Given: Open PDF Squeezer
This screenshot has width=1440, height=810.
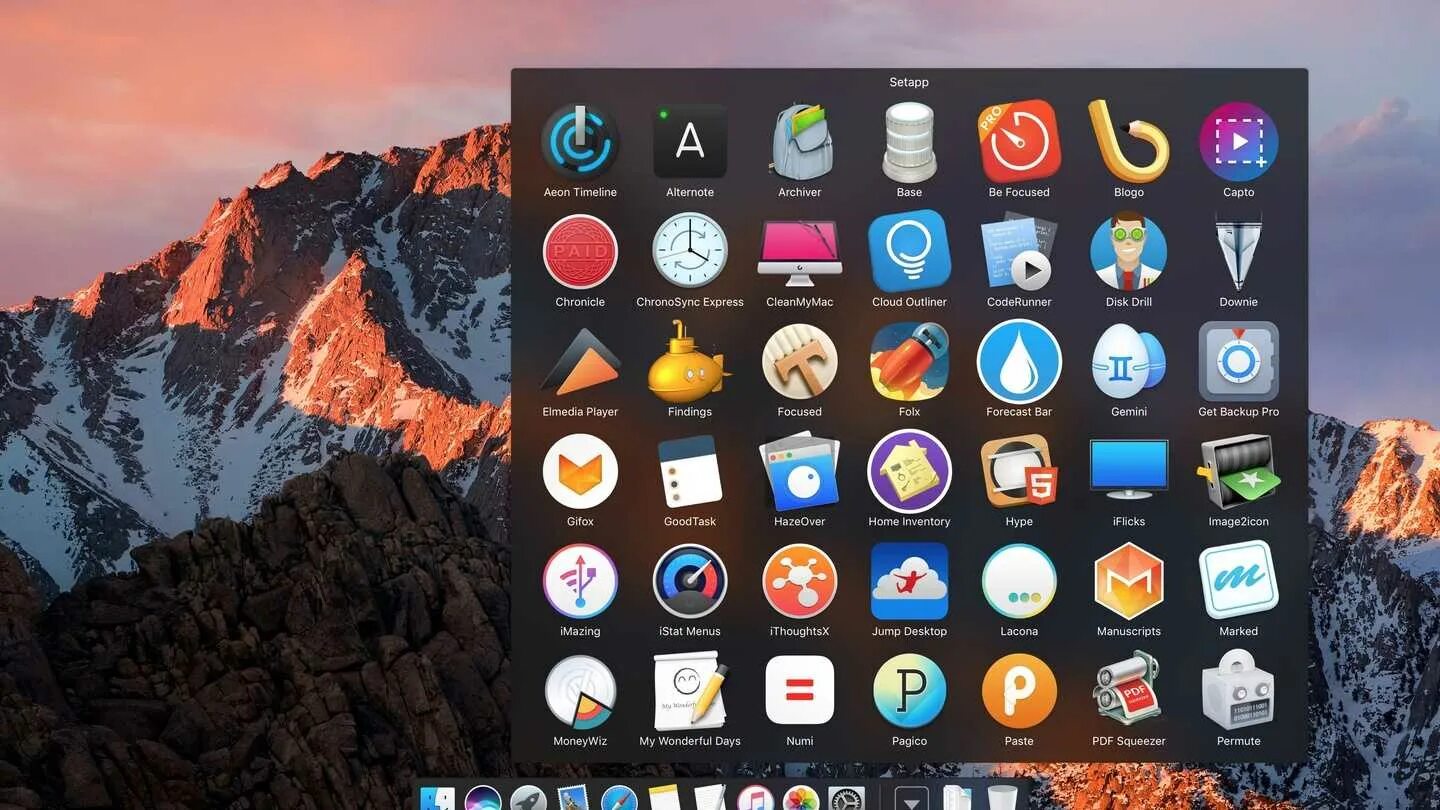Looking at the screenshot, I should point(1129,692).
